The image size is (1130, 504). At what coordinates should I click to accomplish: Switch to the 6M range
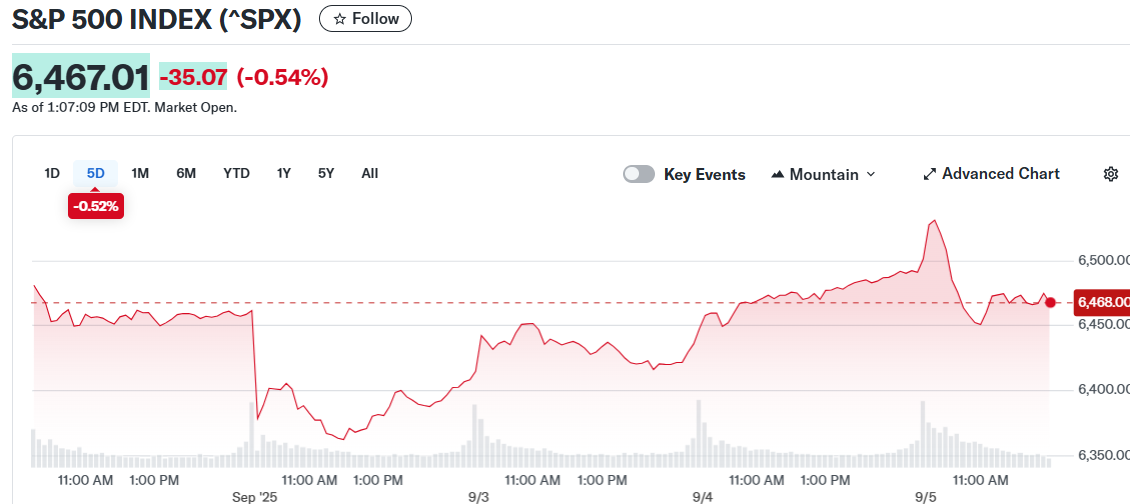click(186, 174)
